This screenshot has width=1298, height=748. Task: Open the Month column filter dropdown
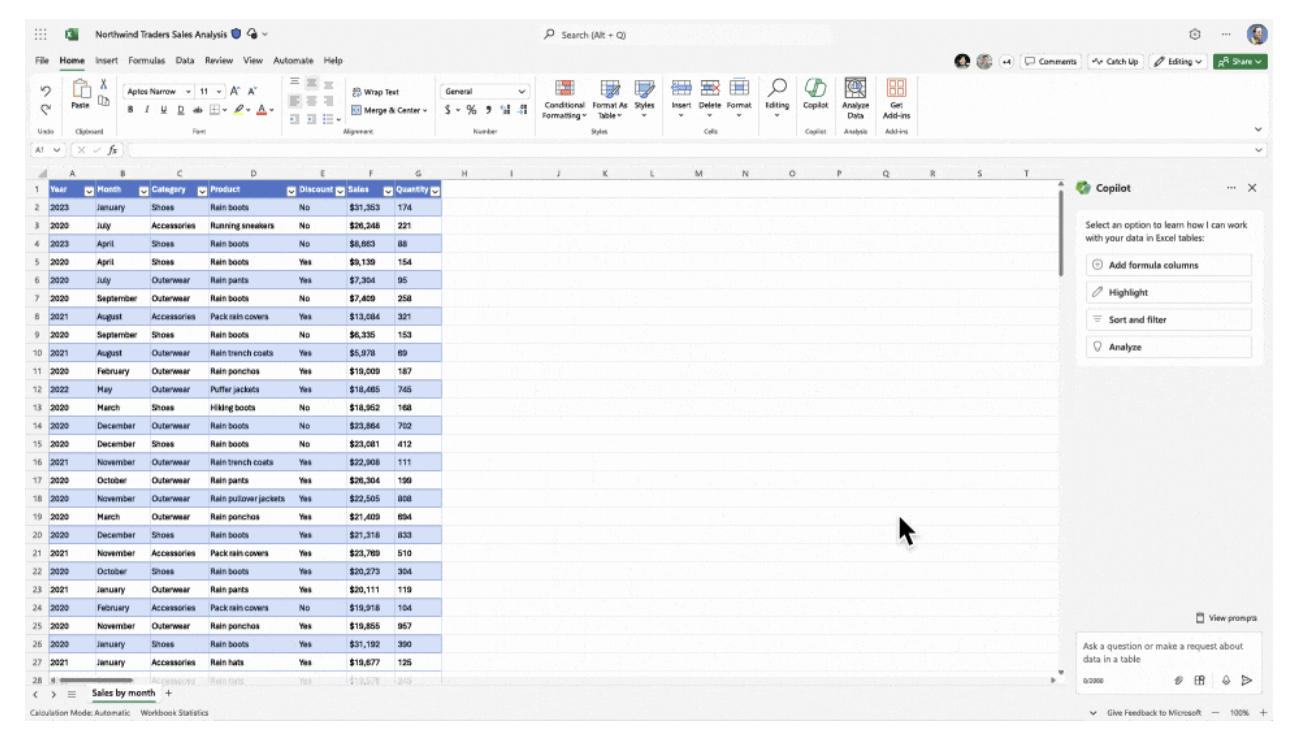coord(143,189)
